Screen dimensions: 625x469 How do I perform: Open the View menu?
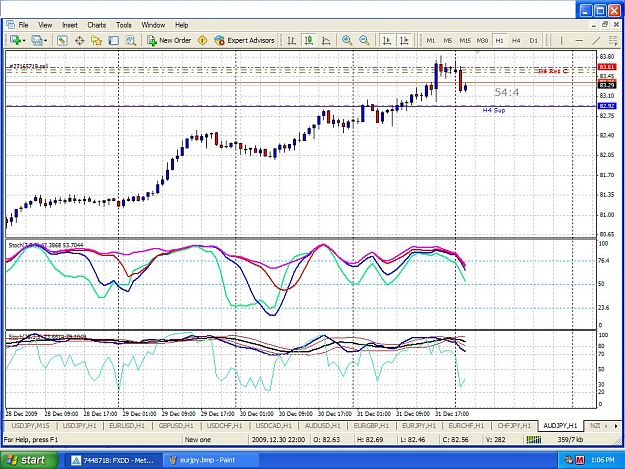click(x=45, y=25)
